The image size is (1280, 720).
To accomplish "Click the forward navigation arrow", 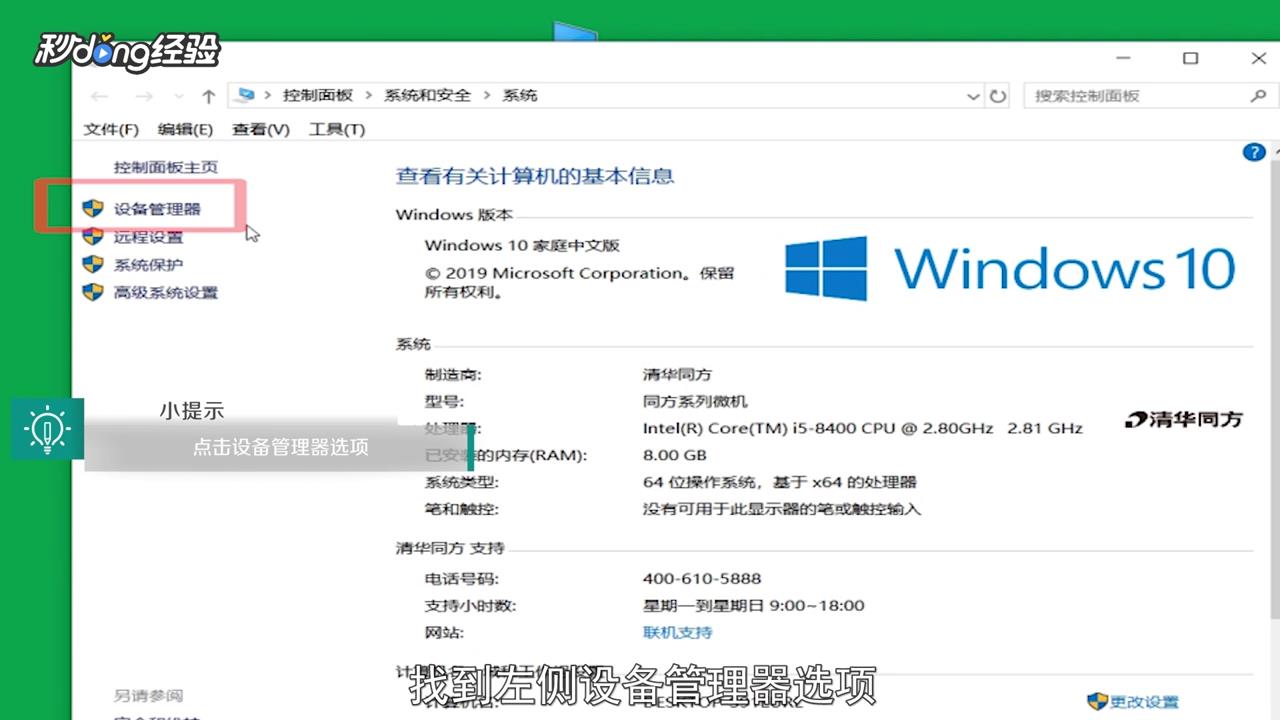I will (144, 96).
